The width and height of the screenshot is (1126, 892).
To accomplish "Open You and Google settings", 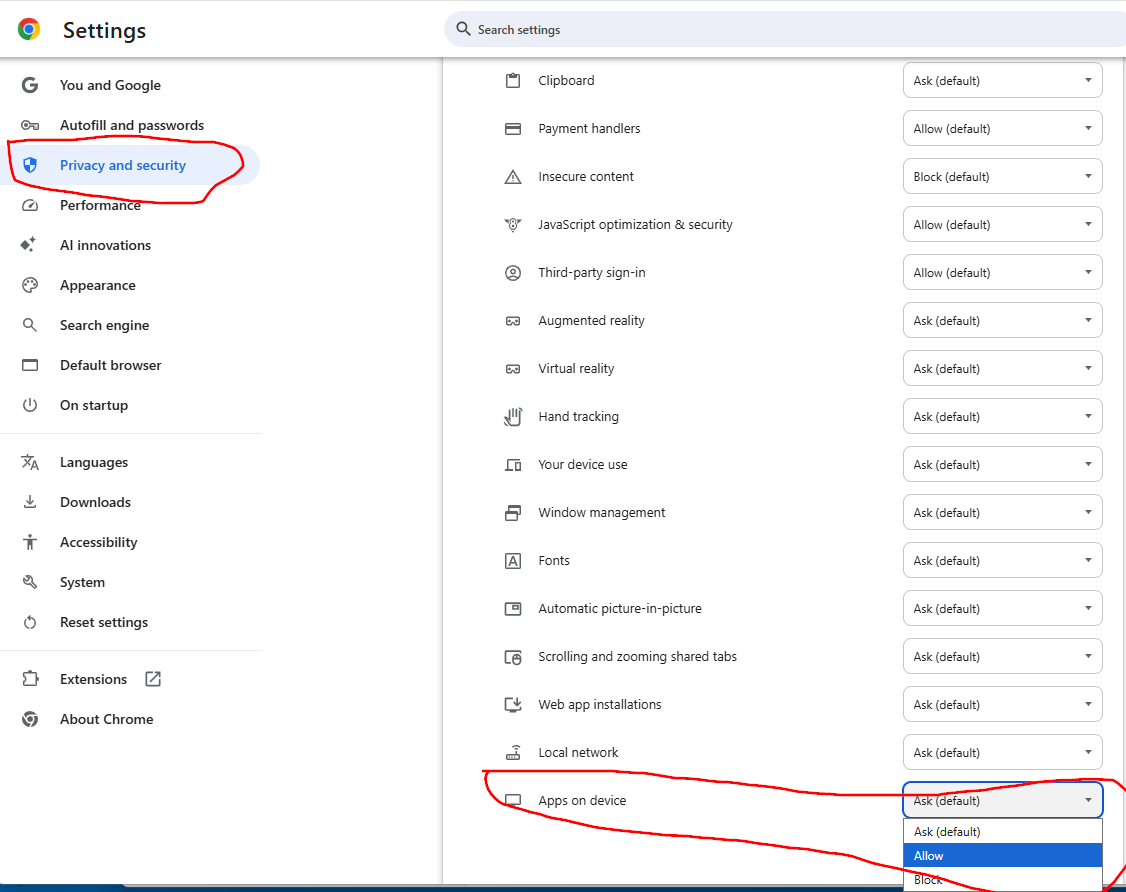I will point(110,85).
